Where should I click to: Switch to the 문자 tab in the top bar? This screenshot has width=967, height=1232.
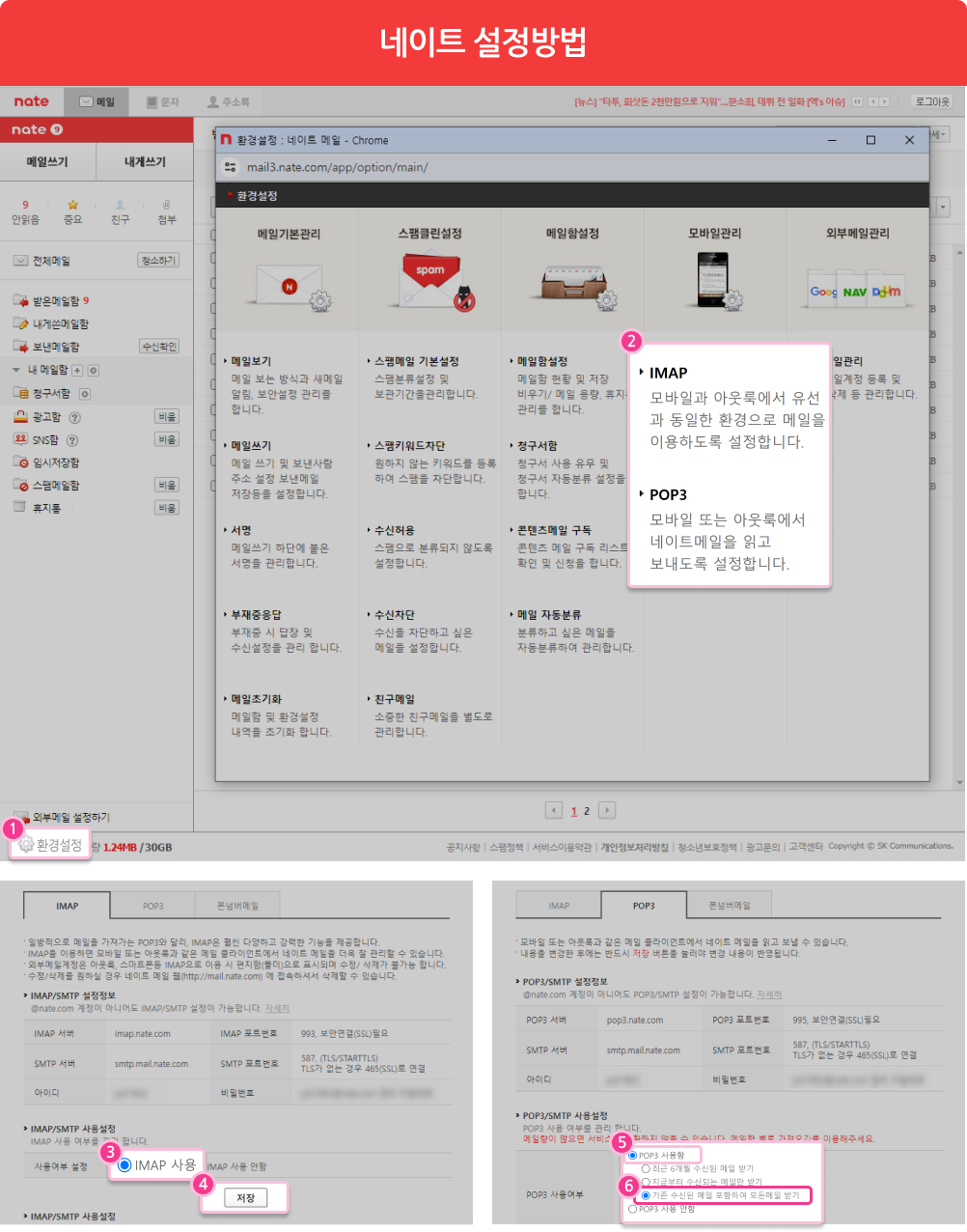click(163, 101)
